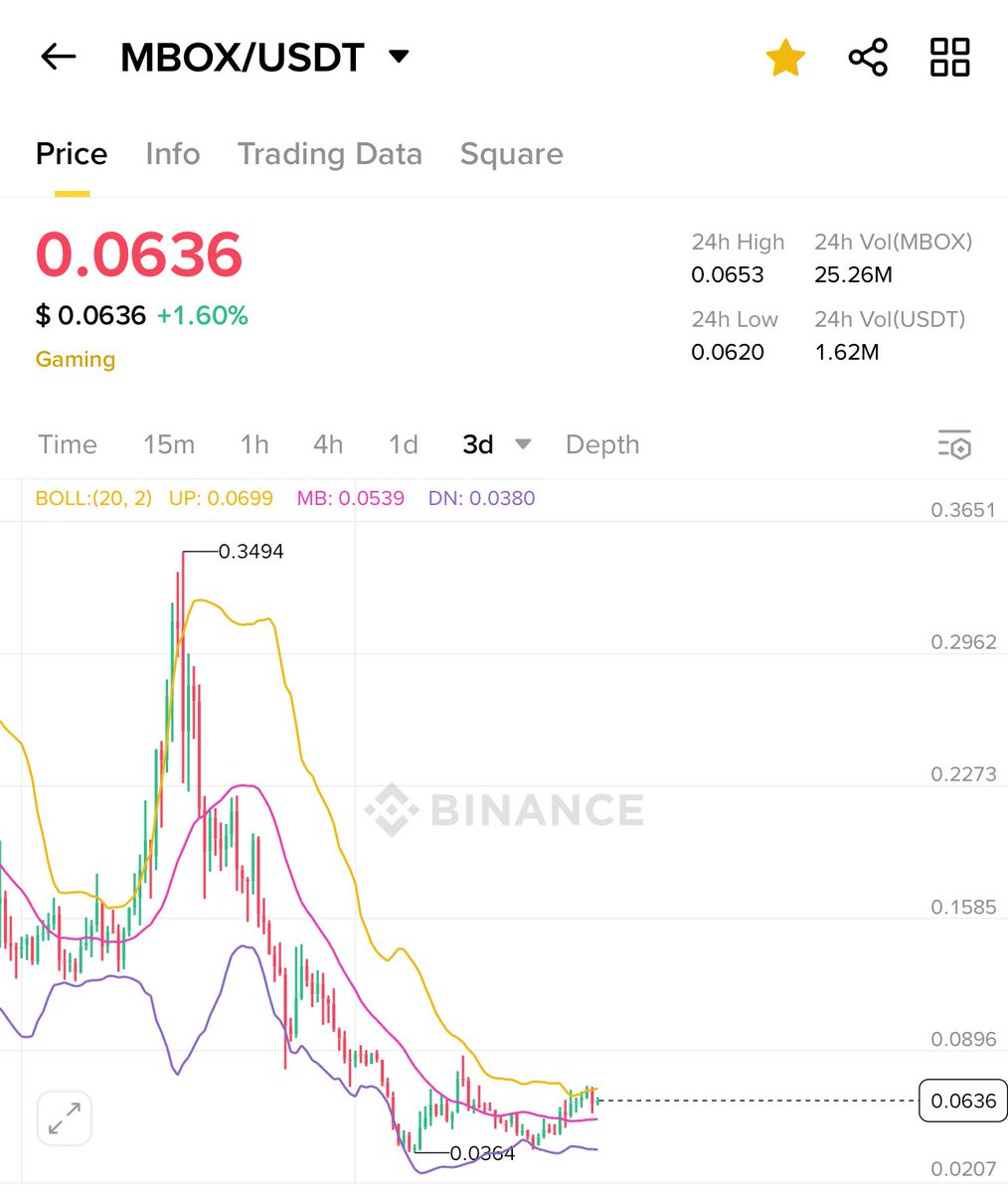Tap the $ 0.0636 dollar price
The image size is (1008, 1193).
click(x=90, y=316)
